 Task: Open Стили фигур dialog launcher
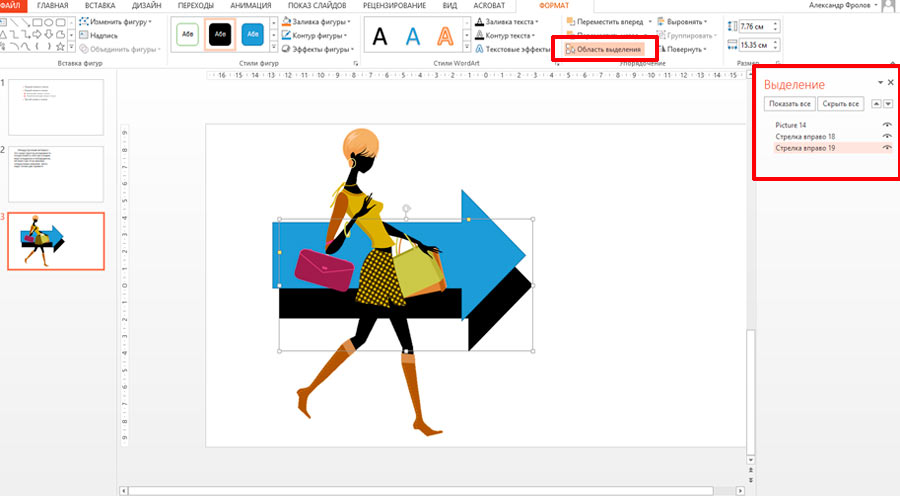(x=356, y=63)
